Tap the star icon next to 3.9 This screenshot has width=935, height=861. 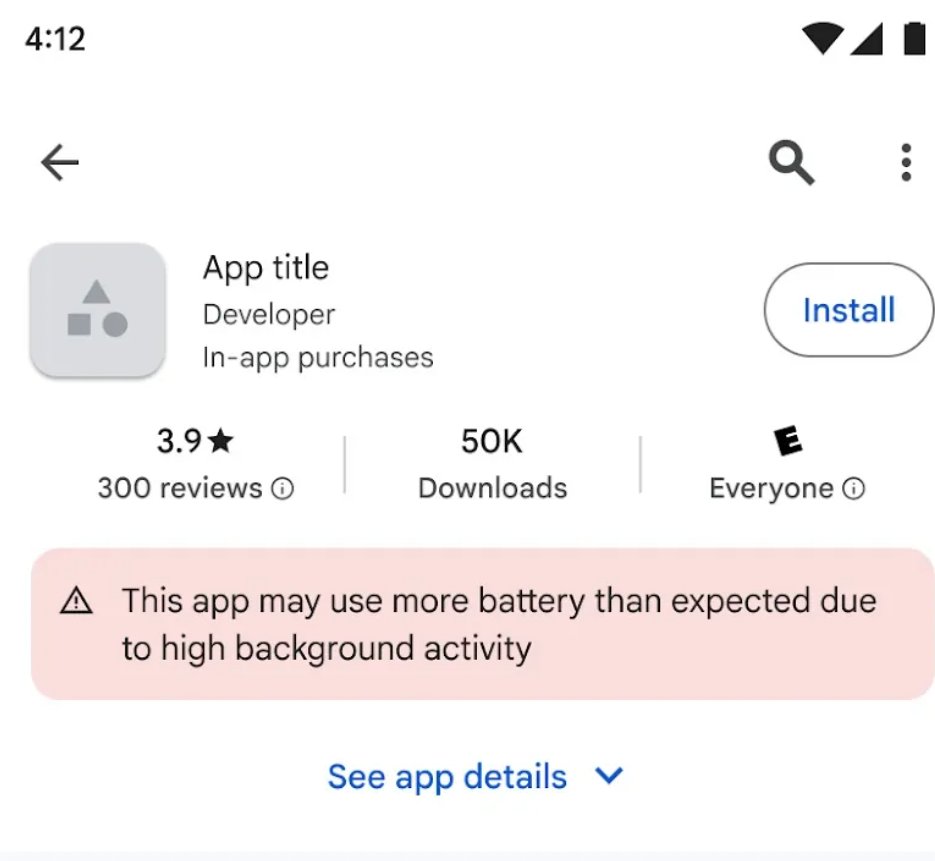[221, 441]
